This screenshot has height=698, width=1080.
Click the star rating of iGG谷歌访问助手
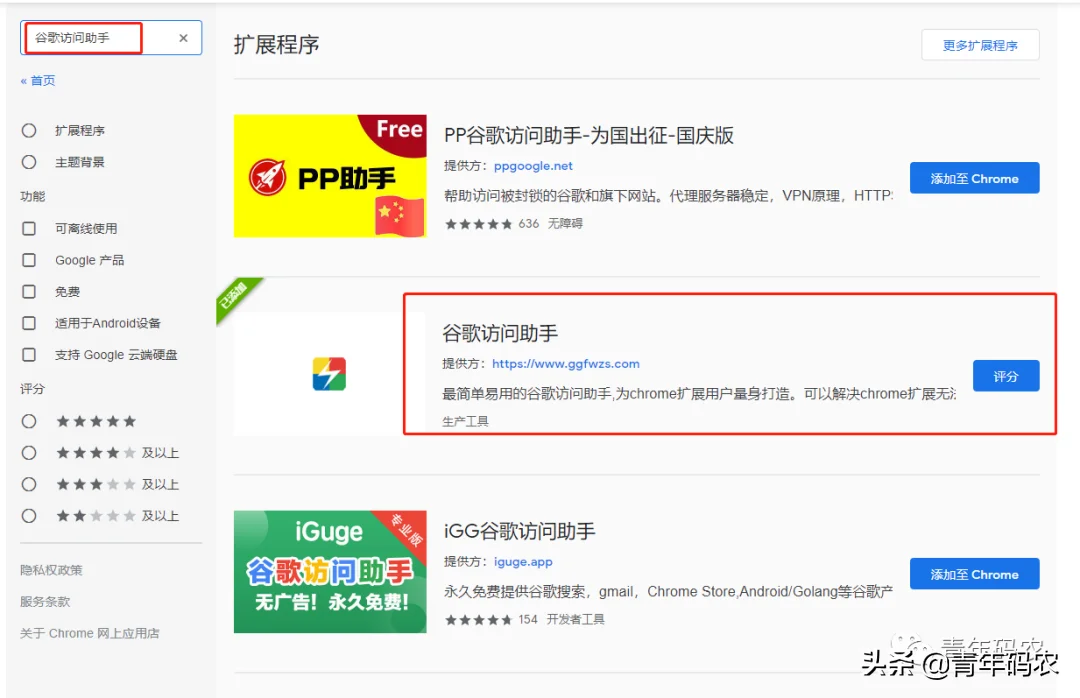[479, 620]
